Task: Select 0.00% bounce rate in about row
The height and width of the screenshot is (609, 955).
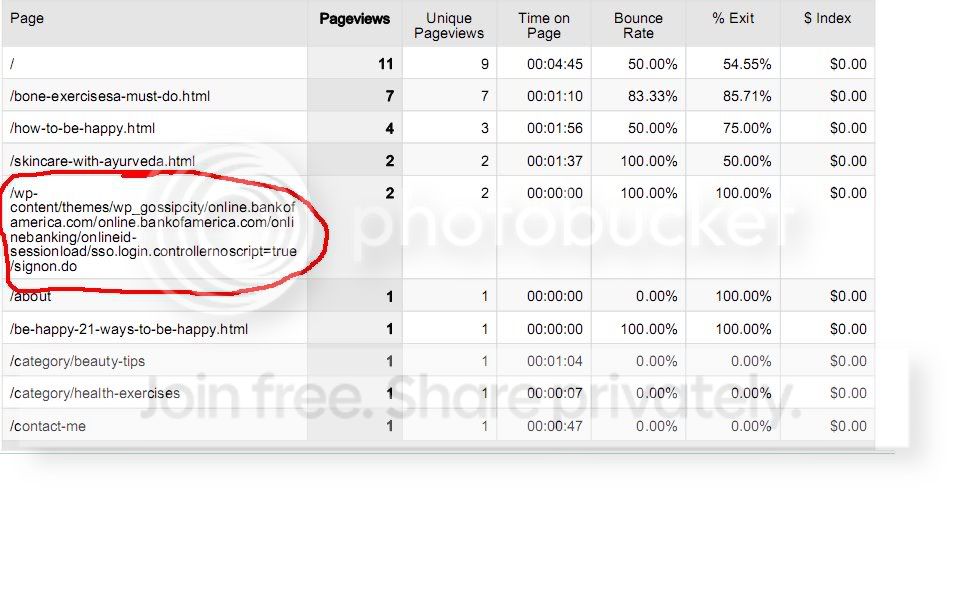Action: [x=657, y=297]
